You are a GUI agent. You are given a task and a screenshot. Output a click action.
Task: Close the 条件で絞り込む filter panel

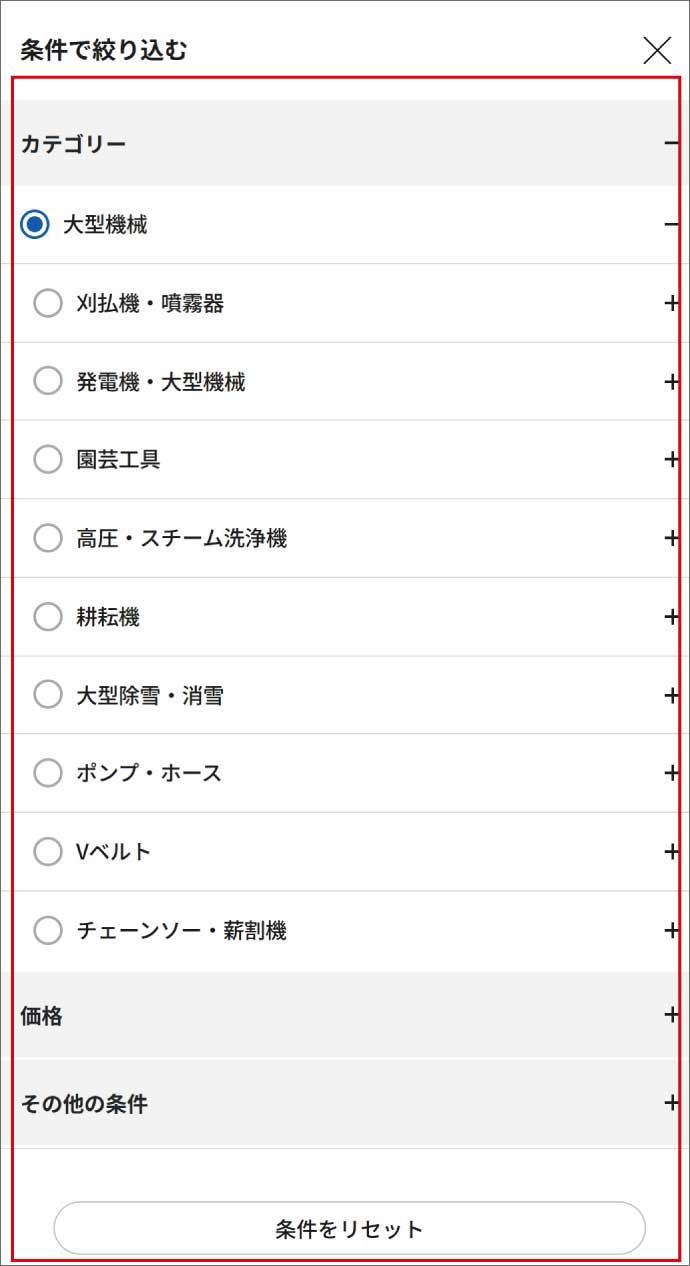(657, 49)
